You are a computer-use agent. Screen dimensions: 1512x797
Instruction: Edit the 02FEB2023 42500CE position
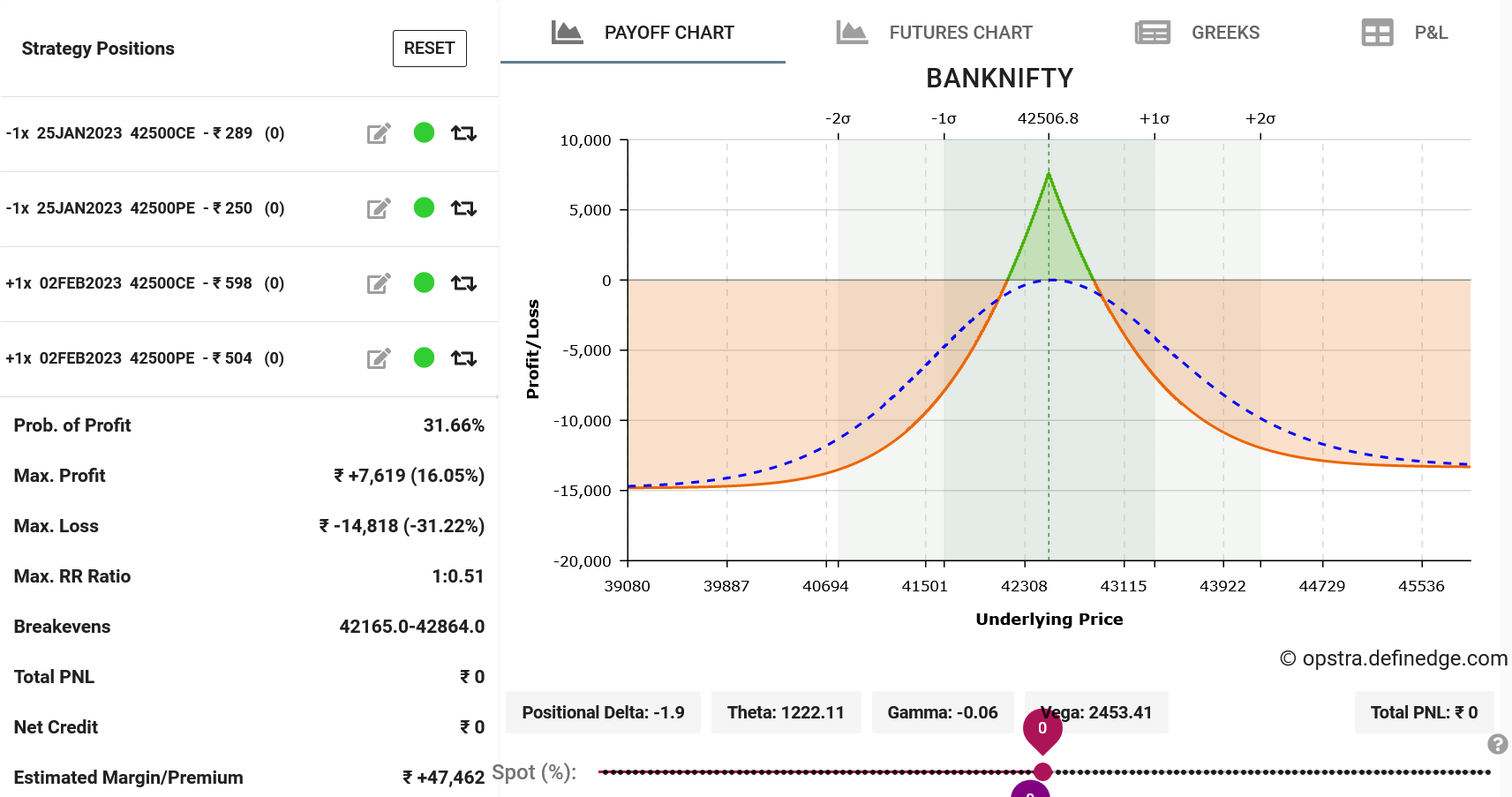[x=379, y=283]
